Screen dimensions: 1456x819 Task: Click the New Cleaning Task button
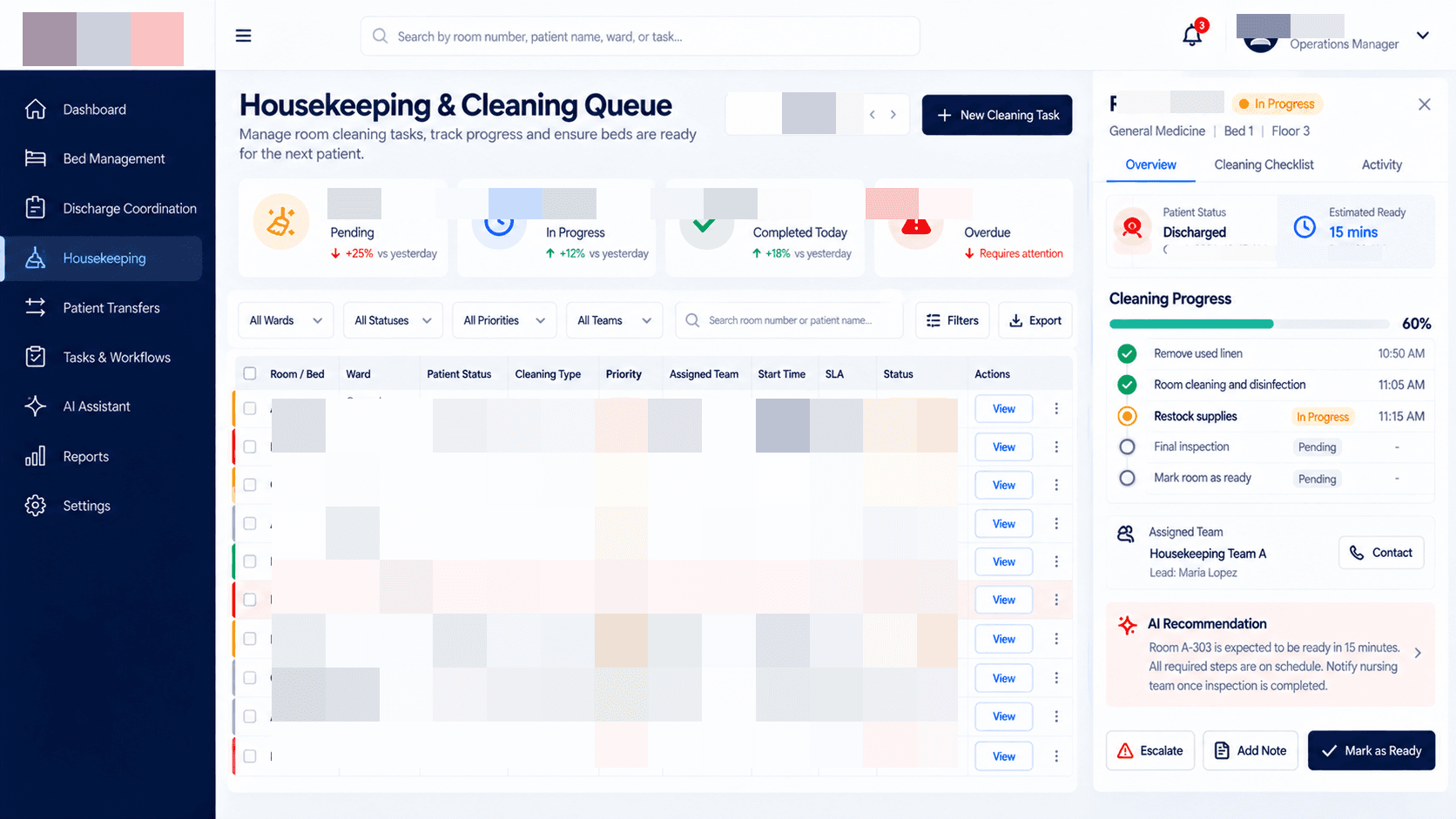click(997, 115)
